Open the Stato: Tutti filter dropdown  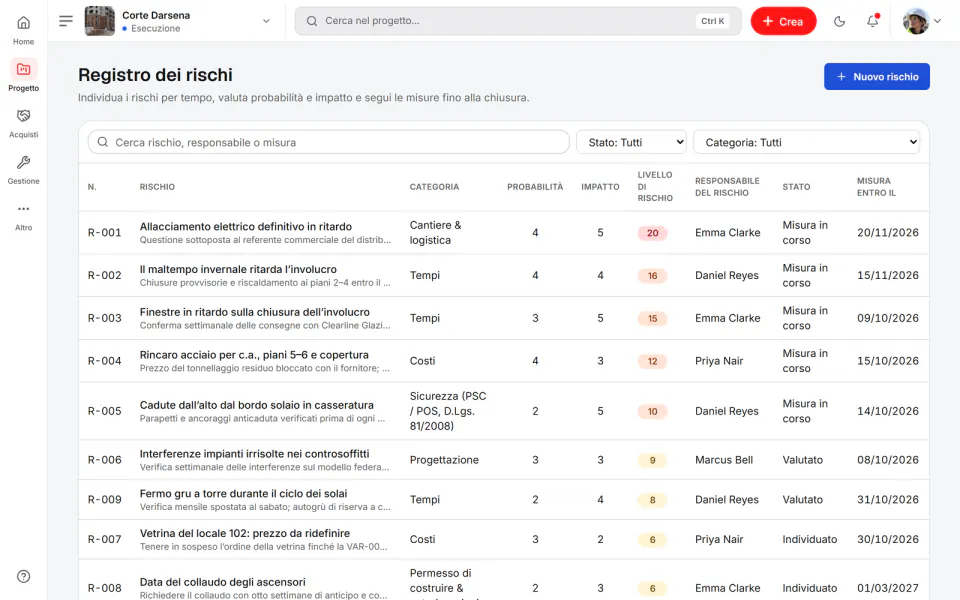[x=631, y=142]
